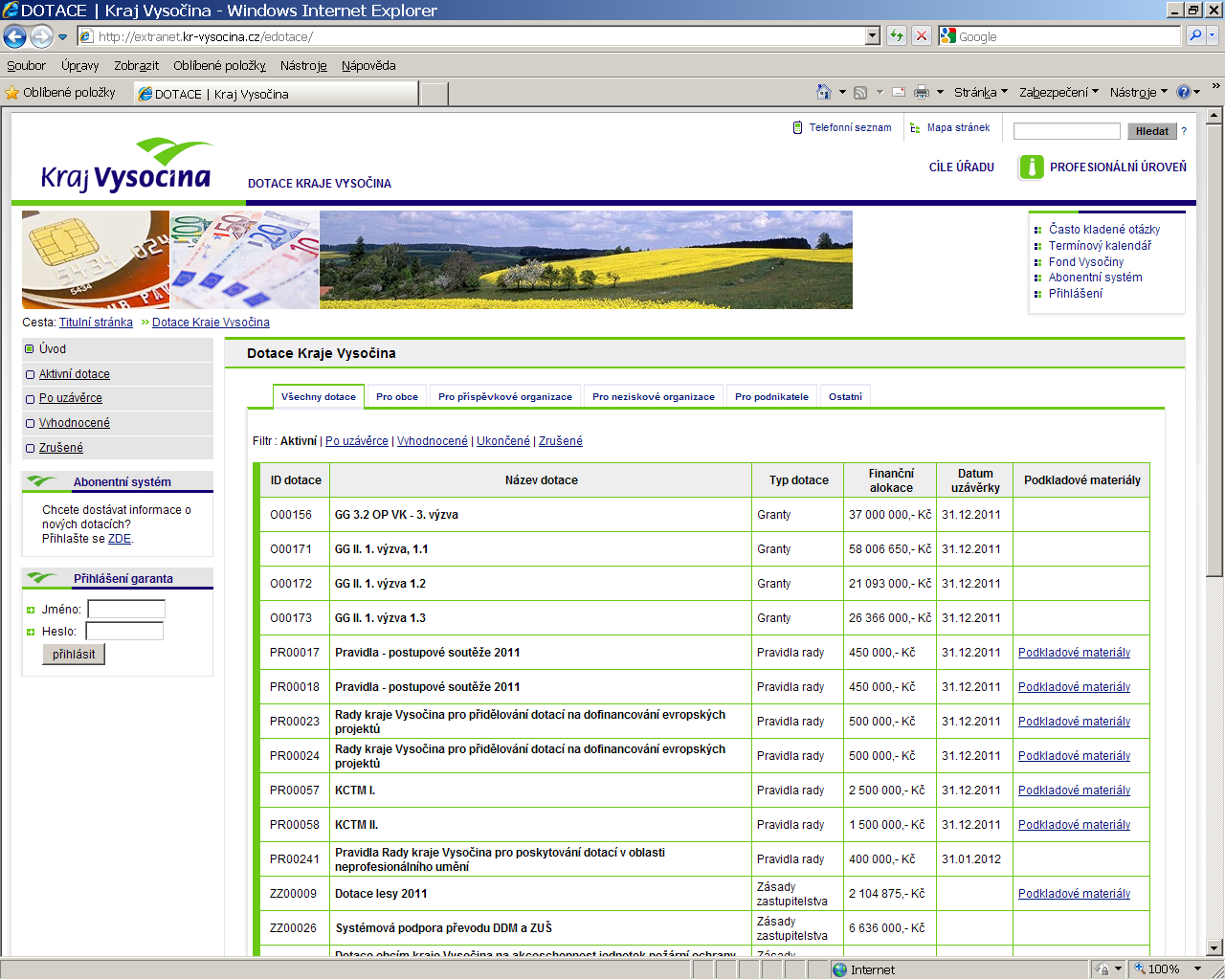Switch to the Ostatní tab
Viewport: 1225px width, 980px height.
pos(845,396)
